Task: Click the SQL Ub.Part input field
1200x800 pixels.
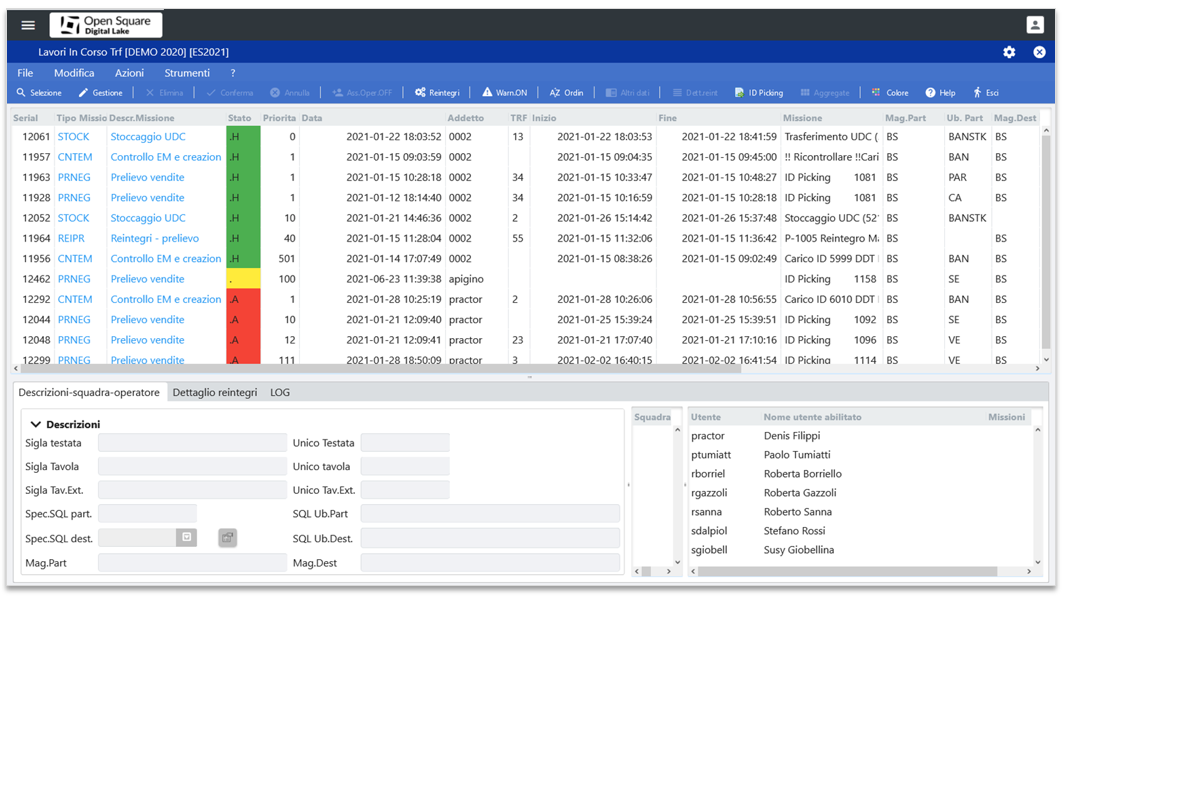Action: click(490, 514)
